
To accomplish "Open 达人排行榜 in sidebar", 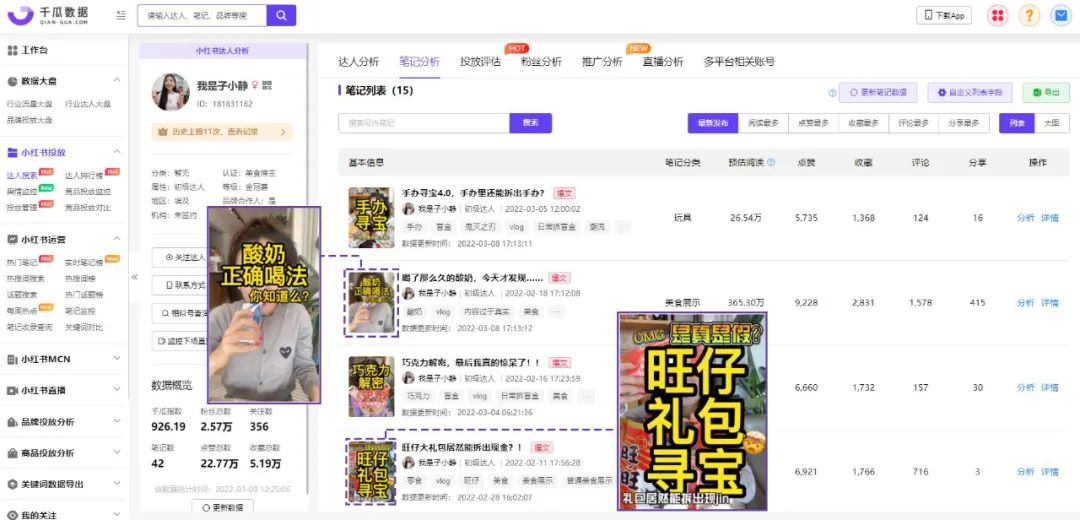I will (x=83, y=176).
